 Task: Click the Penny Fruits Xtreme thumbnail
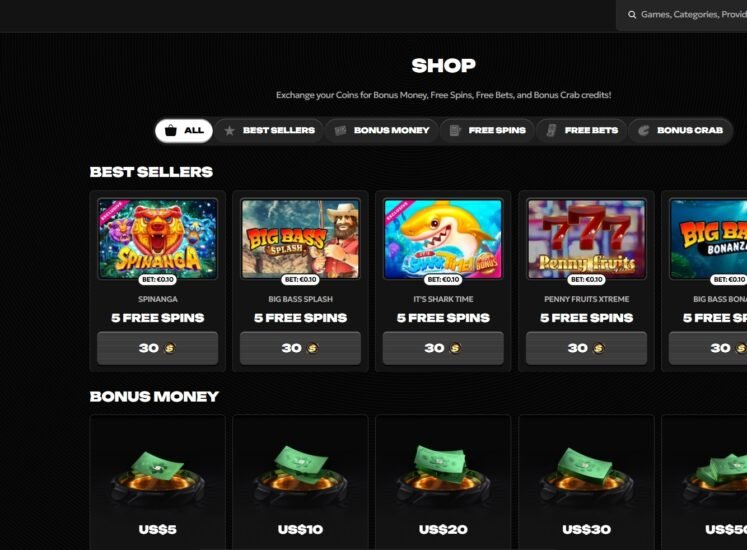pos(586,239)
